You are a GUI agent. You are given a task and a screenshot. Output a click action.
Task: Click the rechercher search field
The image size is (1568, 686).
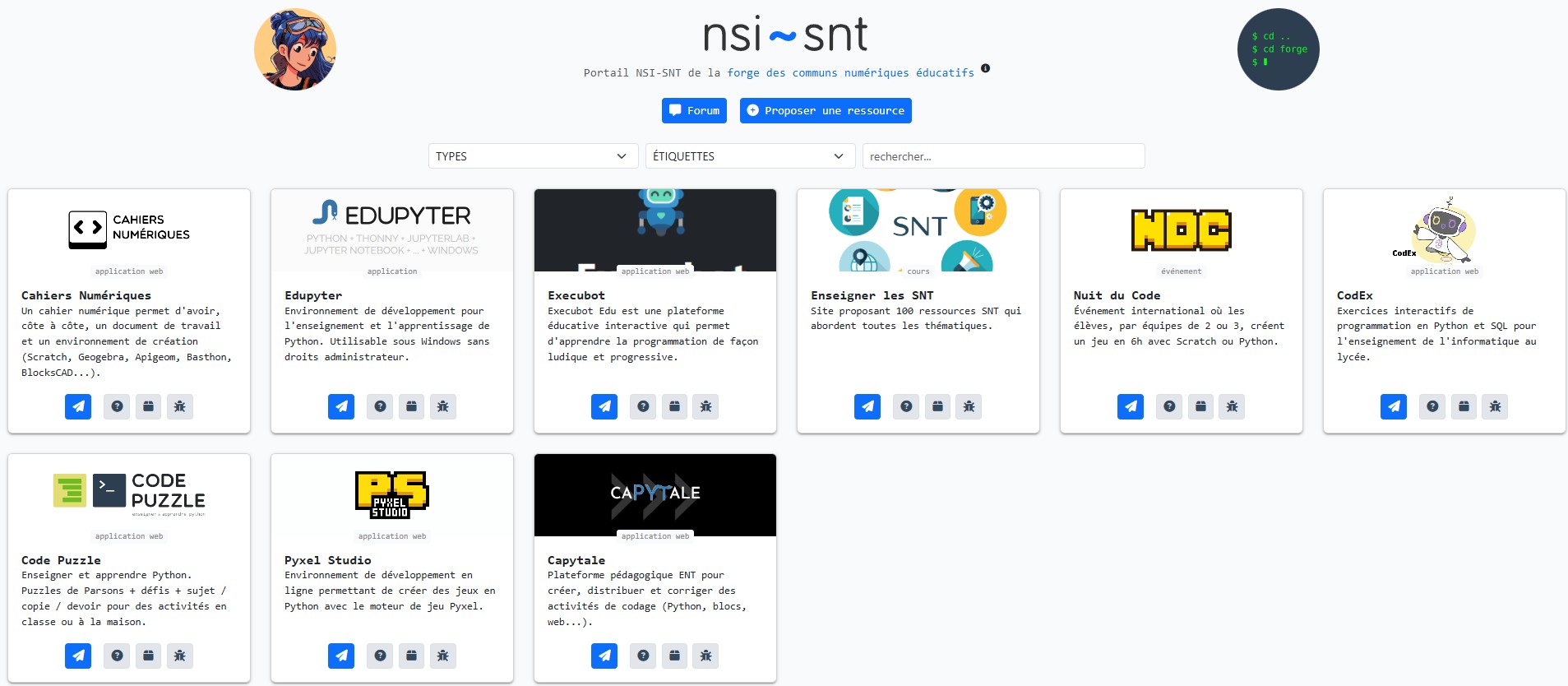[x=1003, y=156]
